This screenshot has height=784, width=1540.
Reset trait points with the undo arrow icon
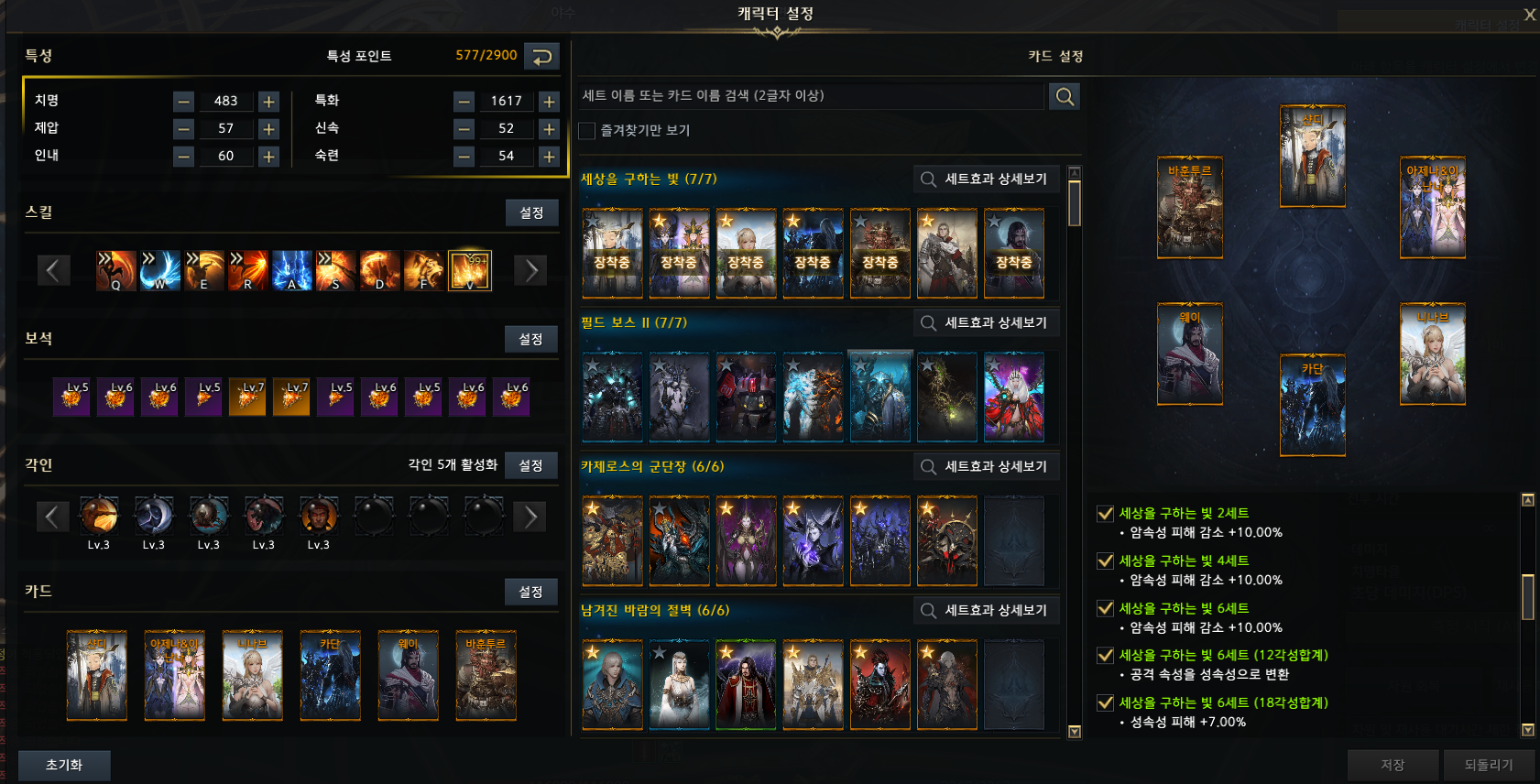(x=541, y=57)
